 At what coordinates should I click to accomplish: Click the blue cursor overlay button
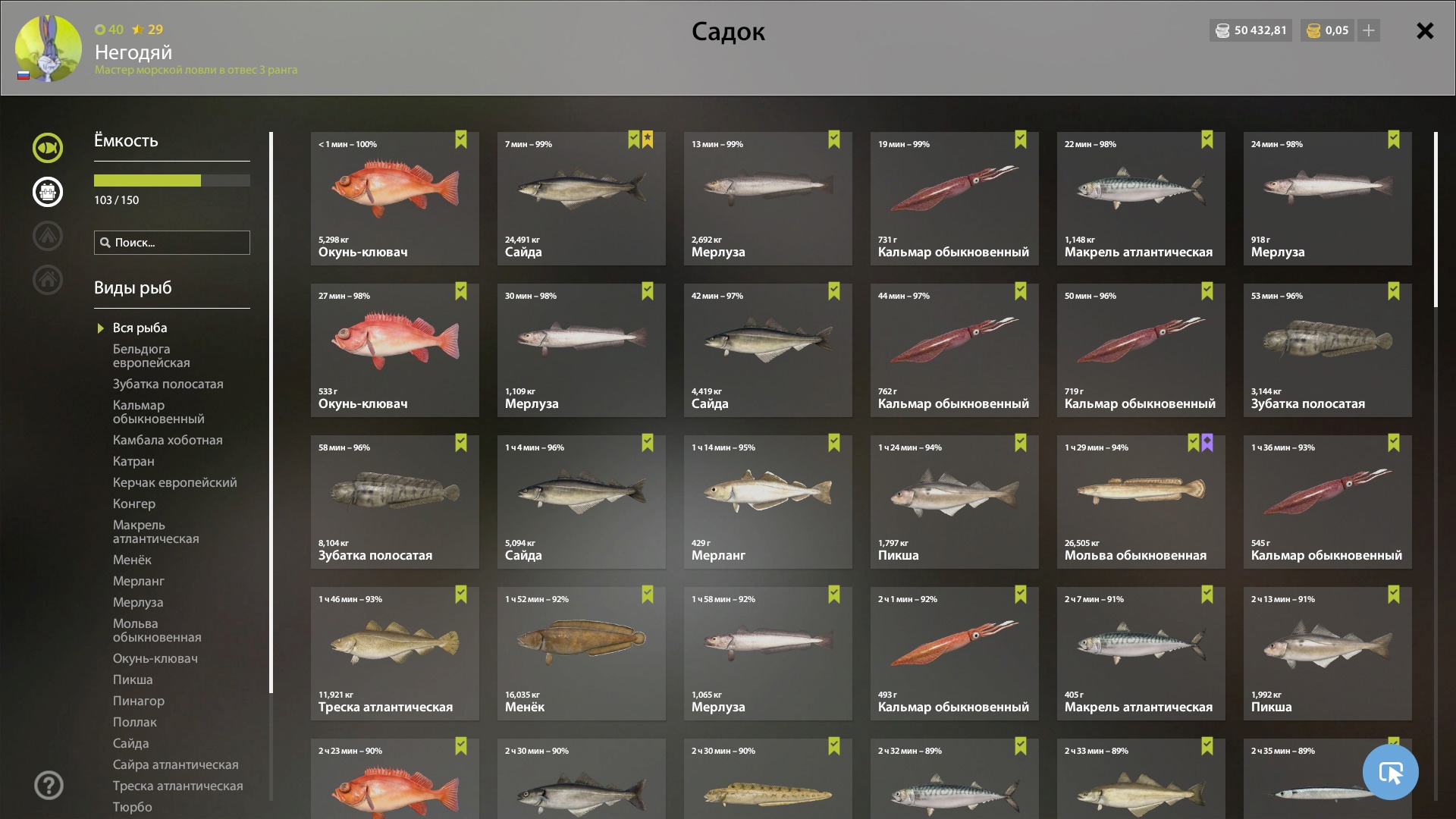click(x=1390, y=772)
